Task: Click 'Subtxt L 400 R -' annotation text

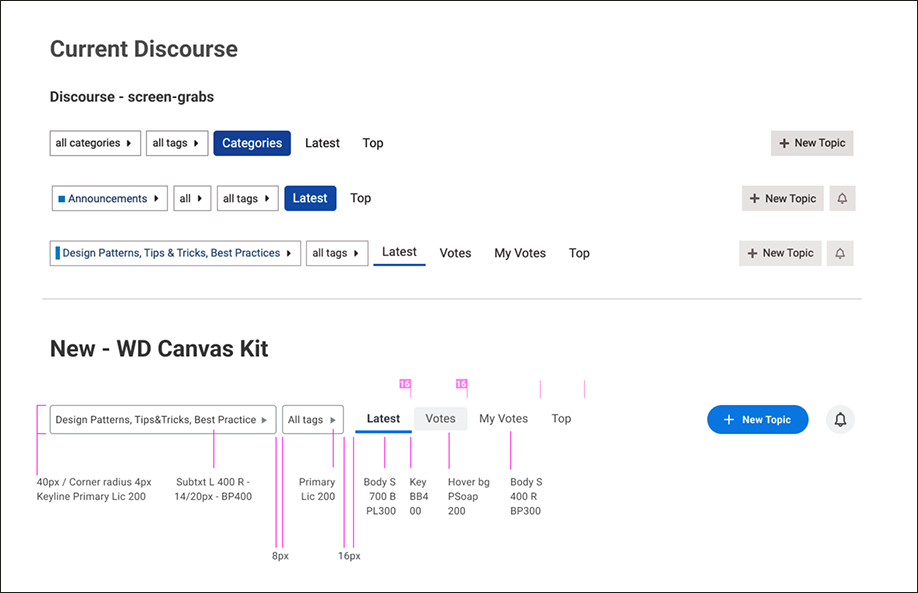Action: [213, 482]
